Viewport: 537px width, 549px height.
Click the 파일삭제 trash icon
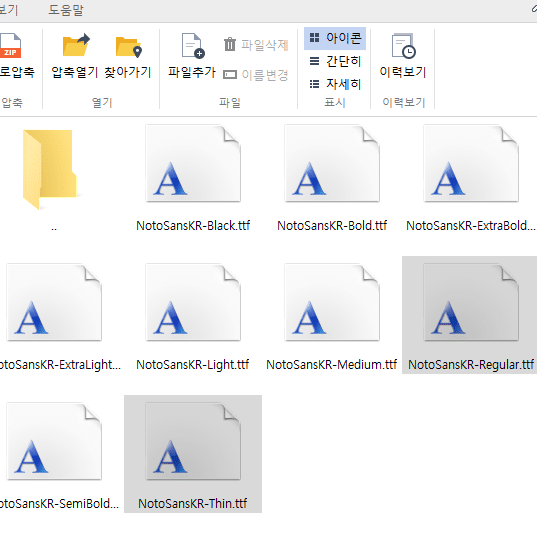click(230, 44)
